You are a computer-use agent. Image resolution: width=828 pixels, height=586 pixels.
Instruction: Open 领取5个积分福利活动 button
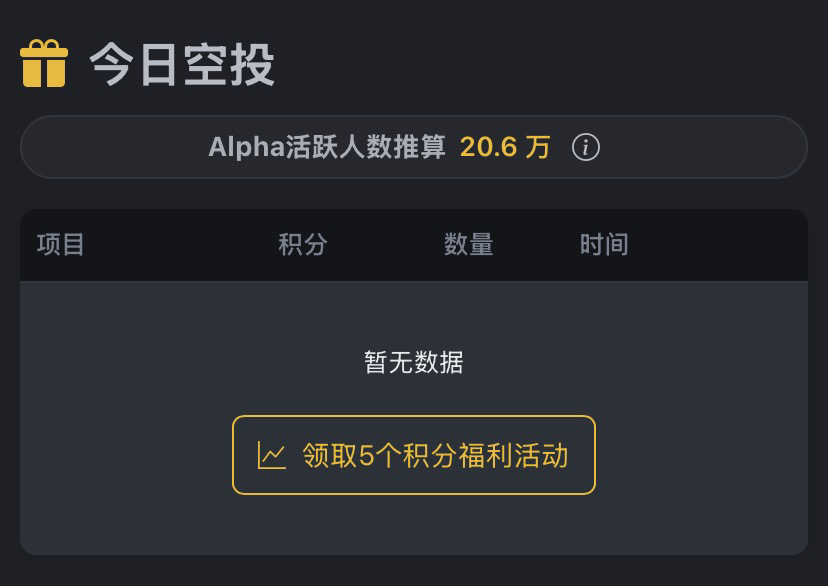[414, 456]
